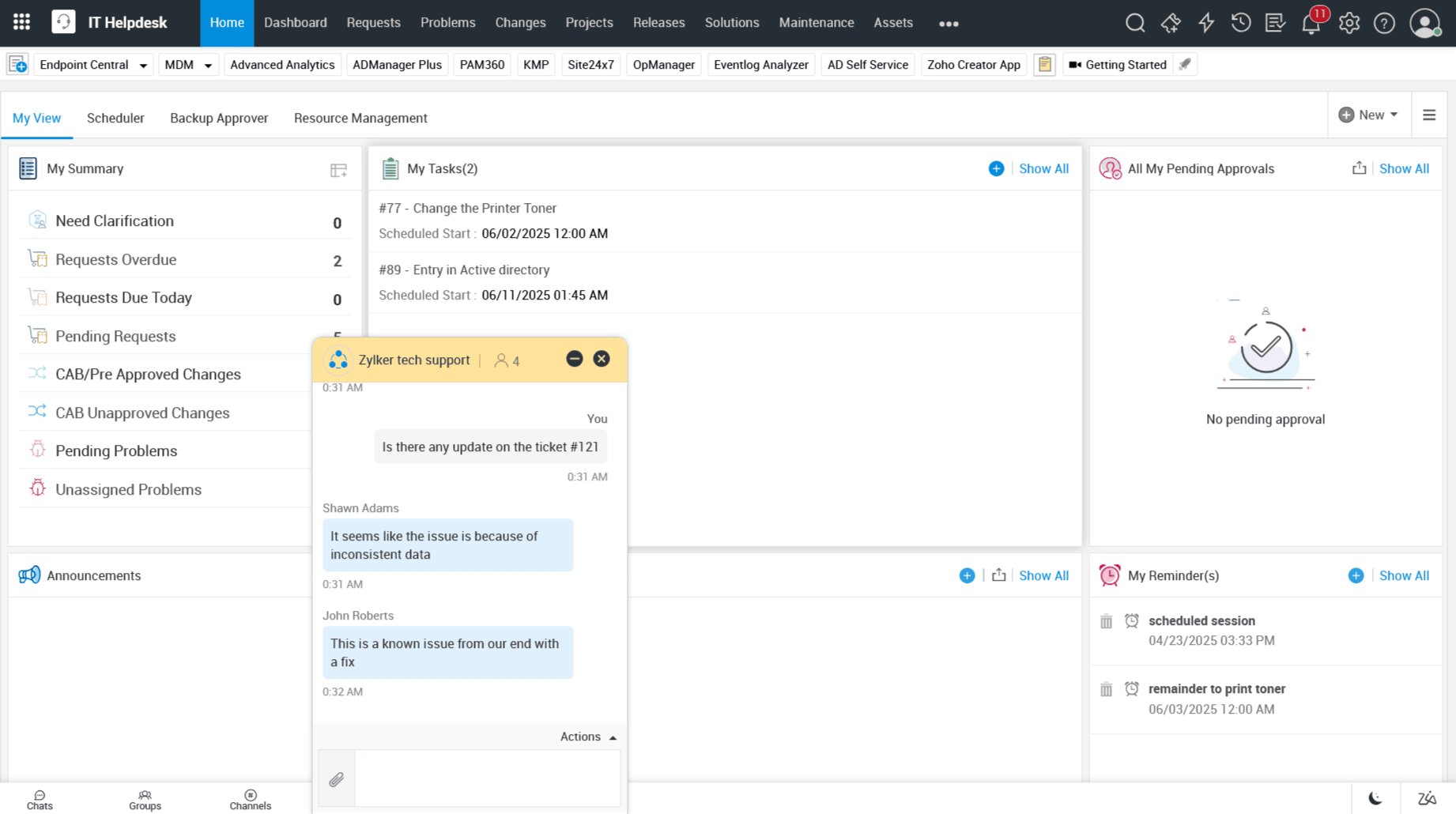
Task: Click the search magnifier icon
Action: (1135, 23)
